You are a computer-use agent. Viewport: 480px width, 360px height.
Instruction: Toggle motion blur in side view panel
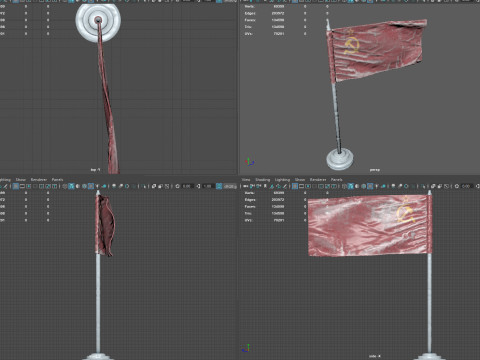400,186
